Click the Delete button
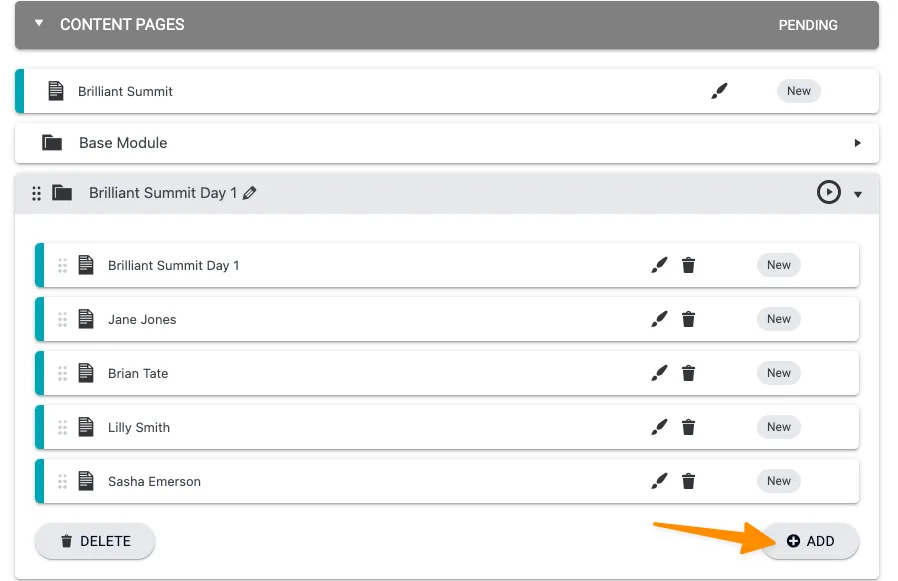This screenshot has width=898, height=581. click(95, 541)
